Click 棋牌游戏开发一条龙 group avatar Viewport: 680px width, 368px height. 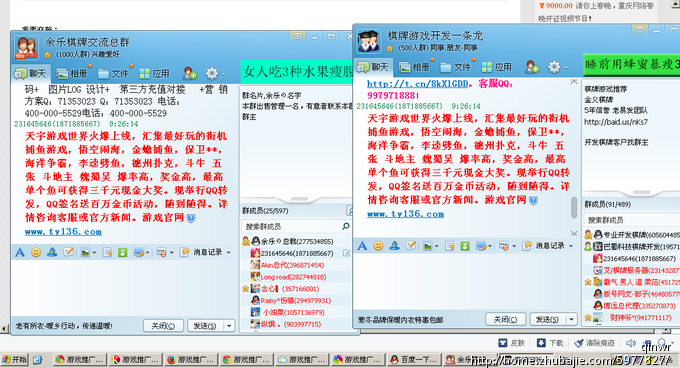click(x=369, y=41)
